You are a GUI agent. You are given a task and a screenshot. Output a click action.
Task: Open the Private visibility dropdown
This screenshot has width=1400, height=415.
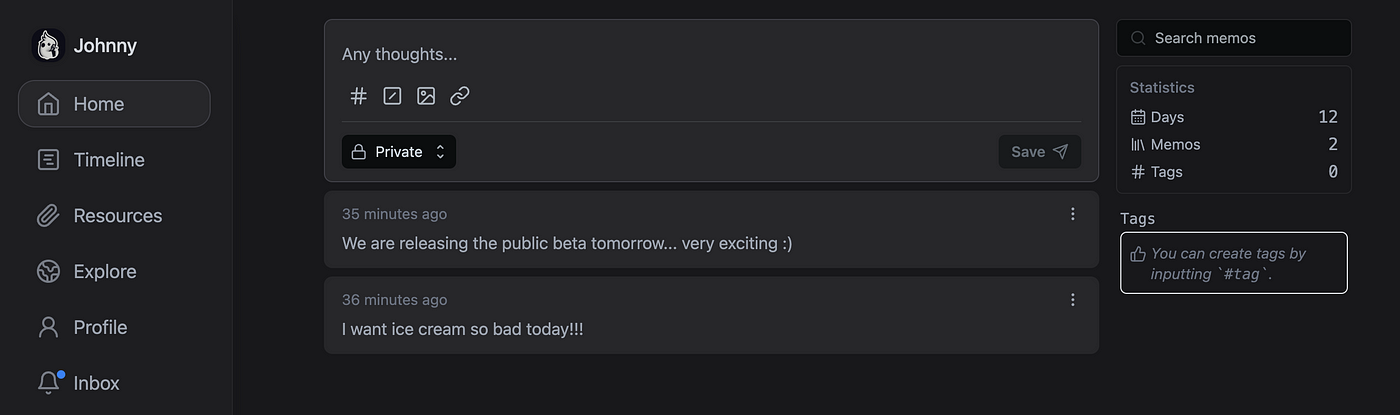(x=399, y=152)
